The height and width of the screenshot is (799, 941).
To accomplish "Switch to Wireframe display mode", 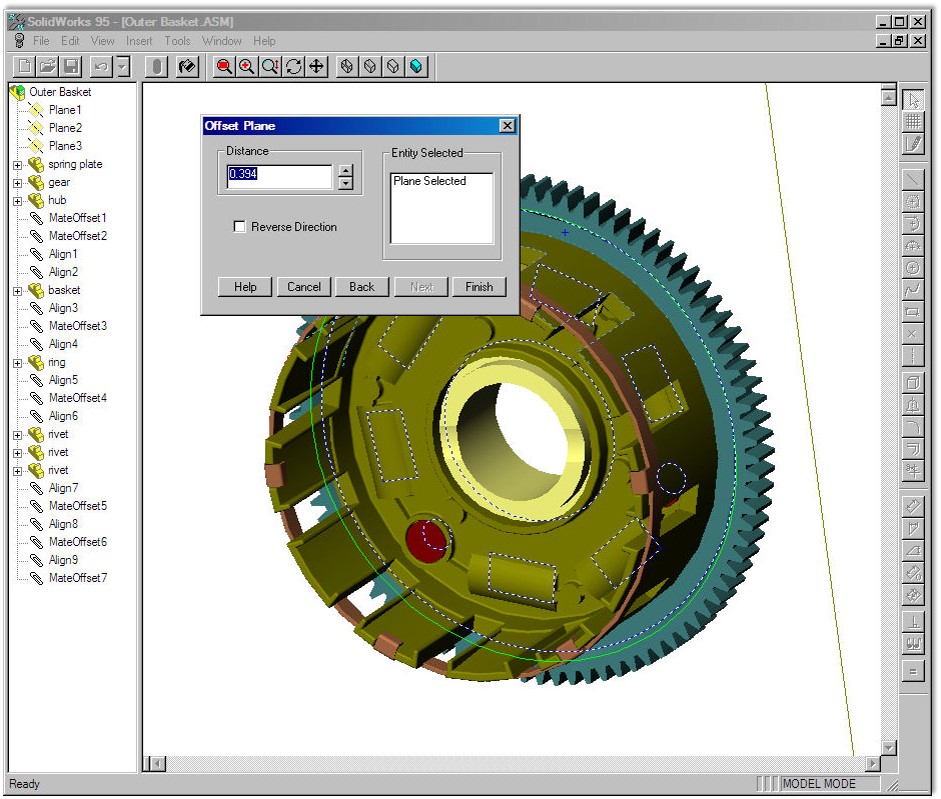I will point(349,68).
